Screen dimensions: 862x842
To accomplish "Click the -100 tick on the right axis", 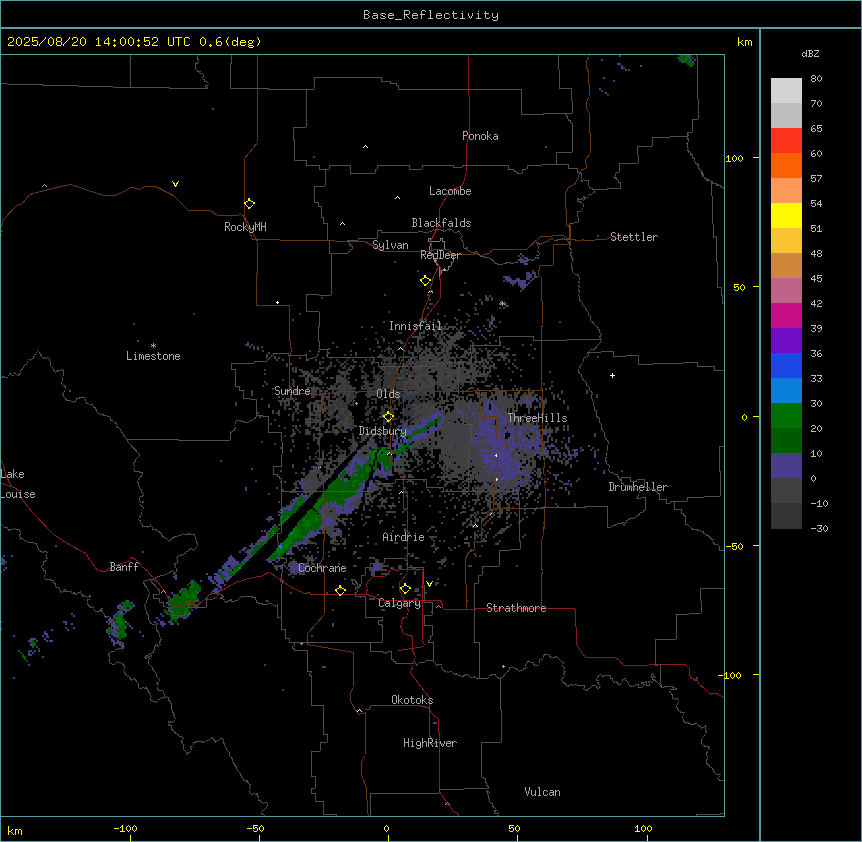I will [731, 675].
